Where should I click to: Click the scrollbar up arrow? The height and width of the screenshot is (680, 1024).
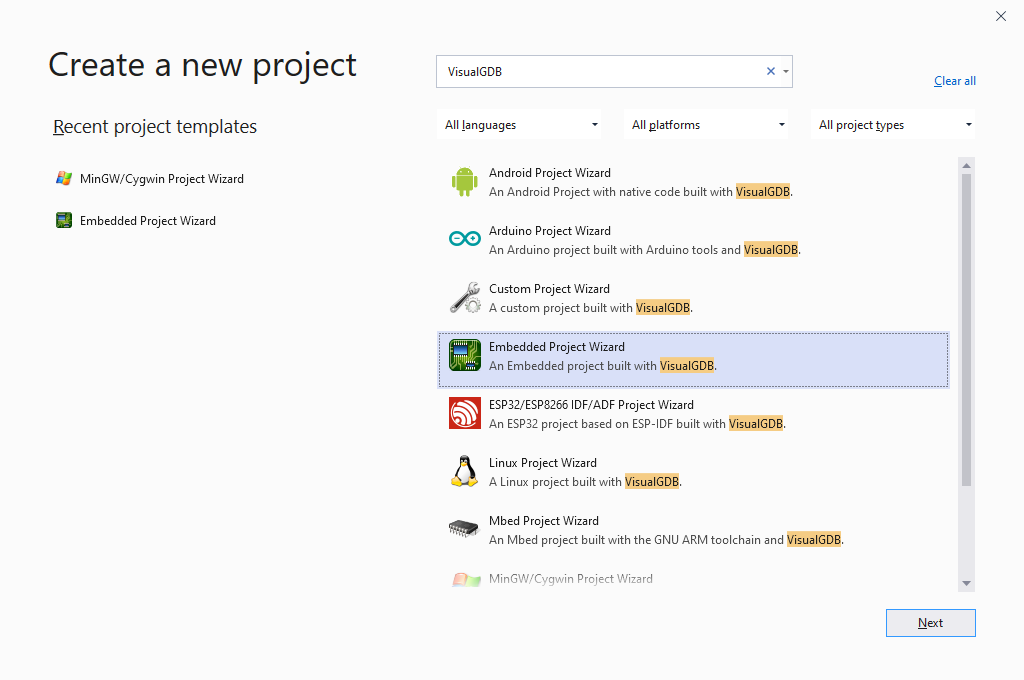coord(967,165)
